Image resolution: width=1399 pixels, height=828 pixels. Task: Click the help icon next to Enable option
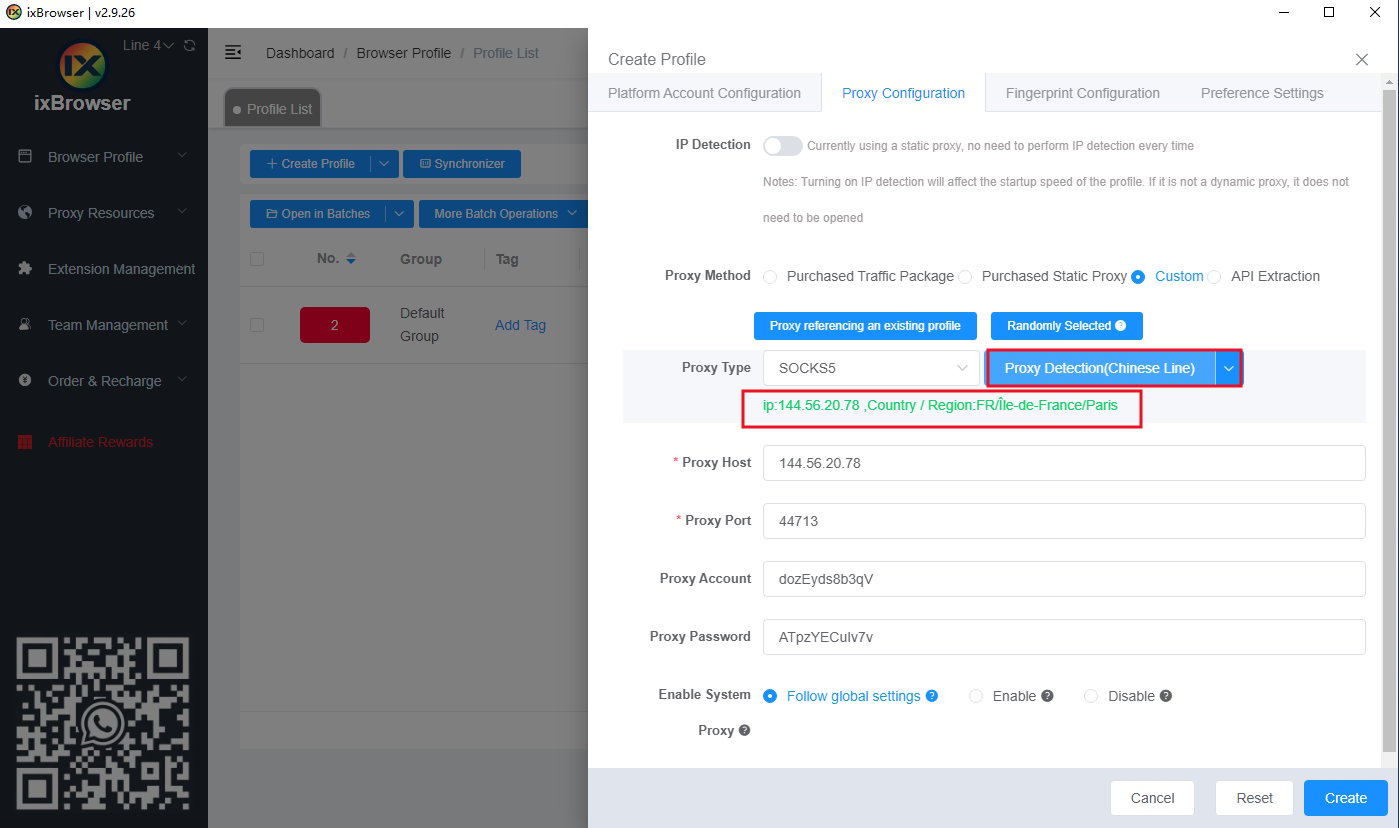pos(1047,696)
